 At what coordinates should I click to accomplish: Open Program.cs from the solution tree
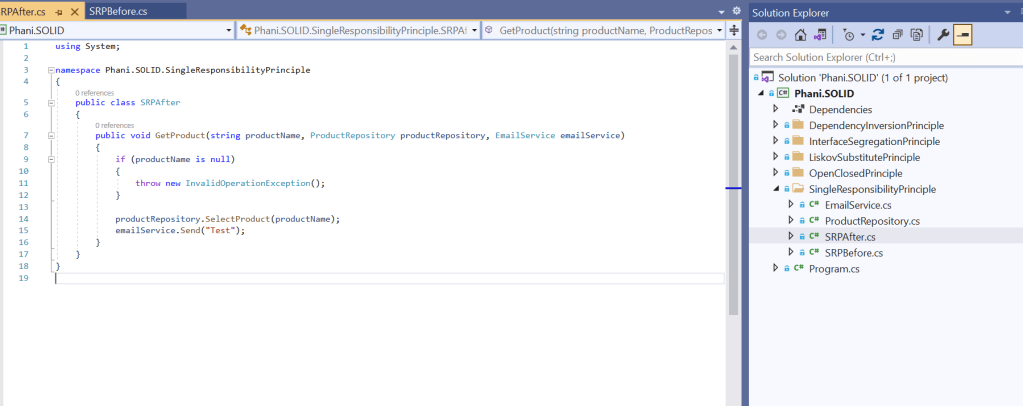pyautogui.click(x=834, y=269)
